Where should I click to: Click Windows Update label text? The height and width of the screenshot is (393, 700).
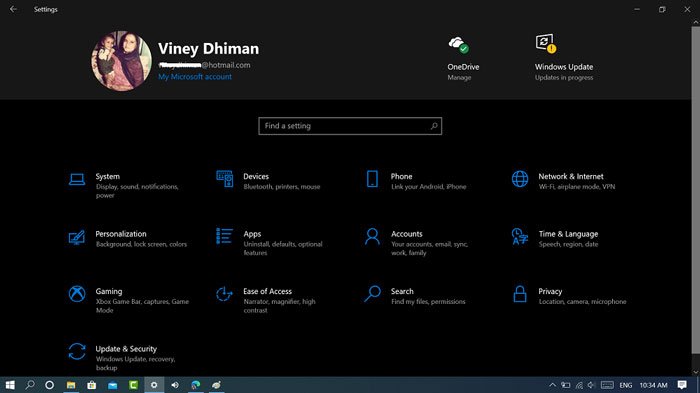[564, 67]
